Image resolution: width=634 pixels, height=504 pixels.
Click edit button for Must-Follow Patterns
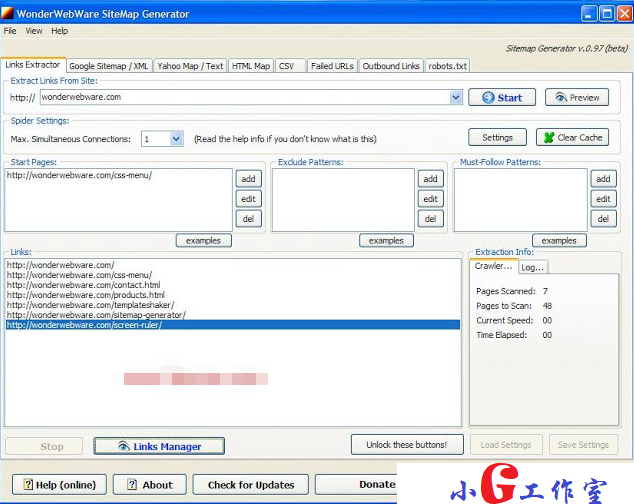[603, 199]
